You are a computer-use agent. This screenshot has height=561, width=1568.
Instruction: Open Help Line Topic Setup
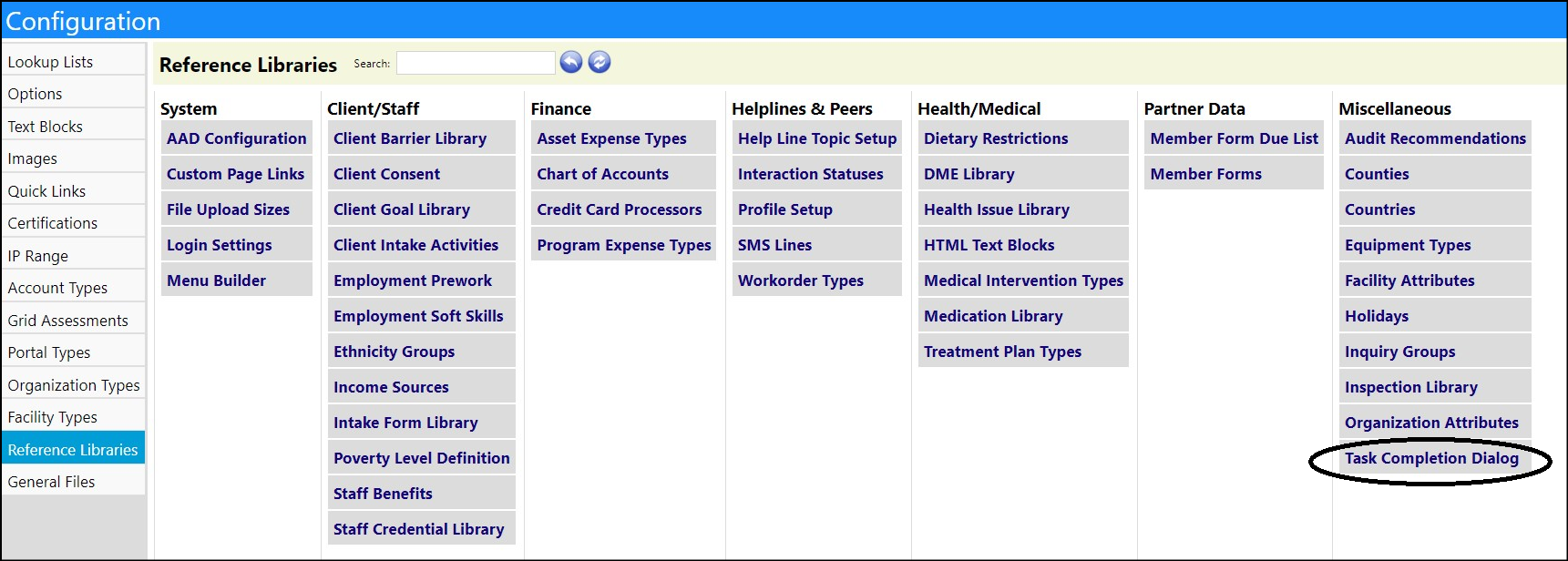click(x=817, y=138)
